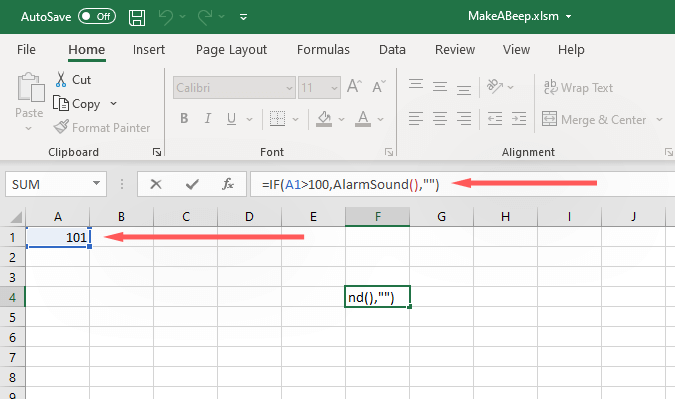Open the Fill Color palette arrow
The width and height of the screenshot is (675, 399).
pyautogui.click(x=341, y=119)
